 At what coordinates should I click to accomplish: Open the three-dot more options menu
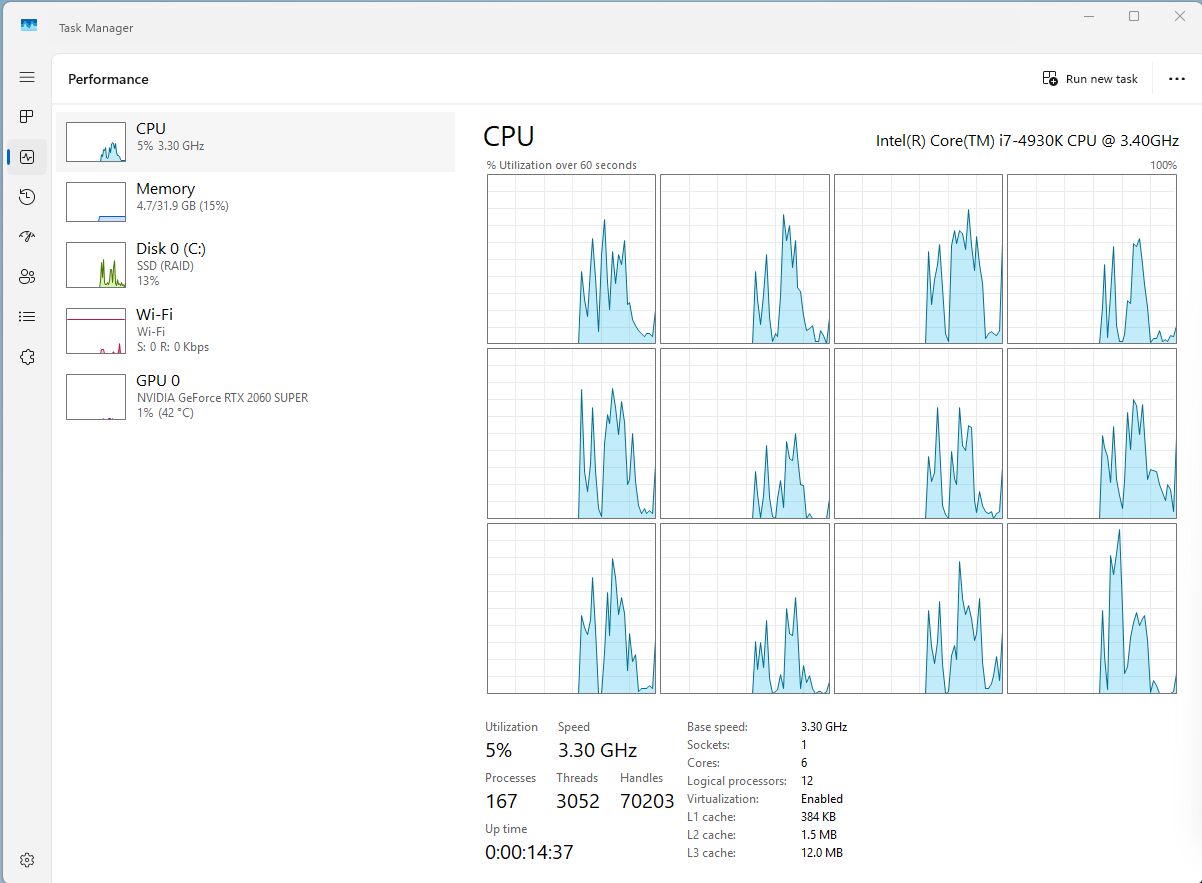pos(1177,79)
